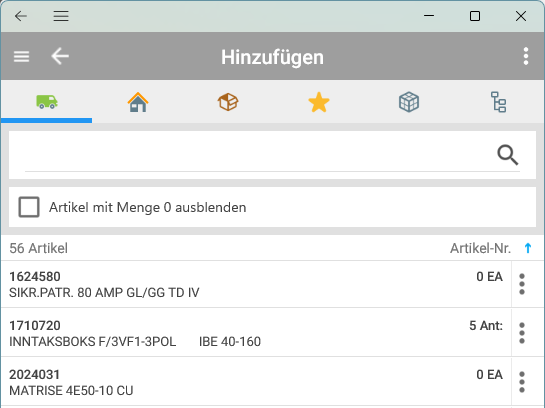This screenshot has height=408, width=545.
Task: Open the yellow star favorites tab
Action: pos(318,102)
